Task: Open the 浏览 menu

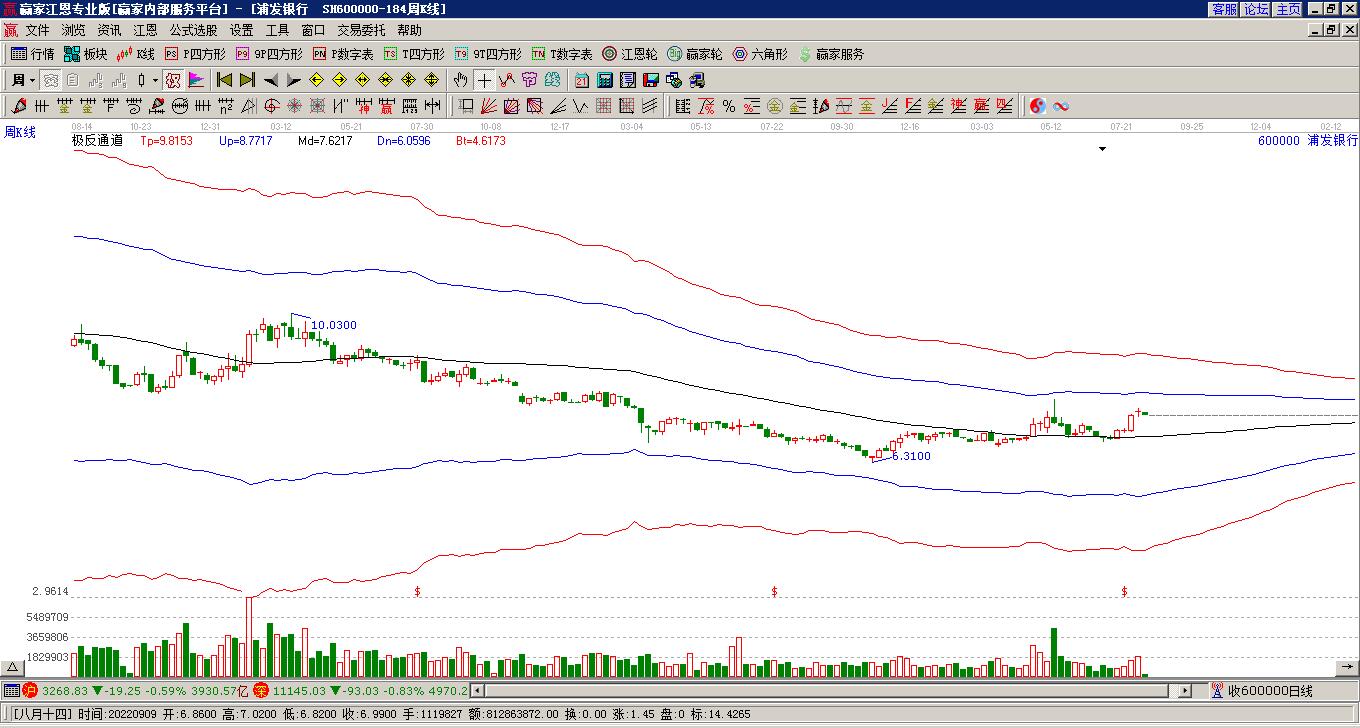Action: (x=73, y=30)
